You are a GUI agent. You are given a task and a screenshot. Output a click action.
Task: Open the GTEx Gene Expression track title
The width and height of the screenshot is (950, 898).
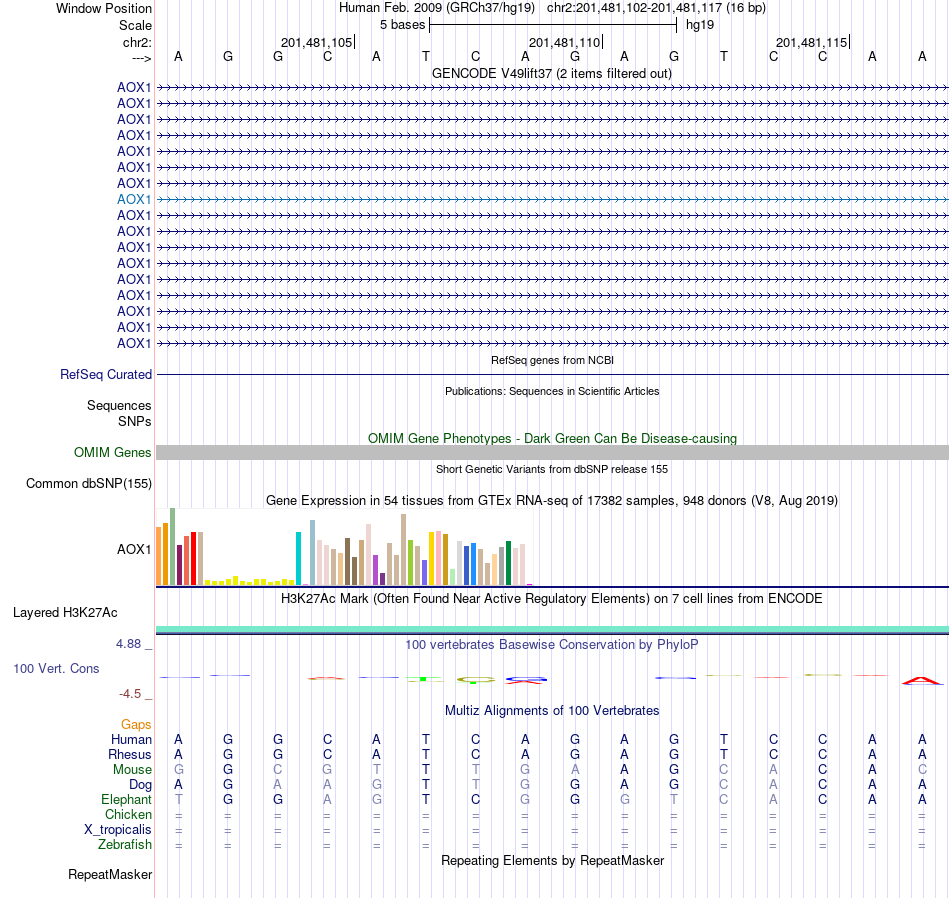point(552,501)
